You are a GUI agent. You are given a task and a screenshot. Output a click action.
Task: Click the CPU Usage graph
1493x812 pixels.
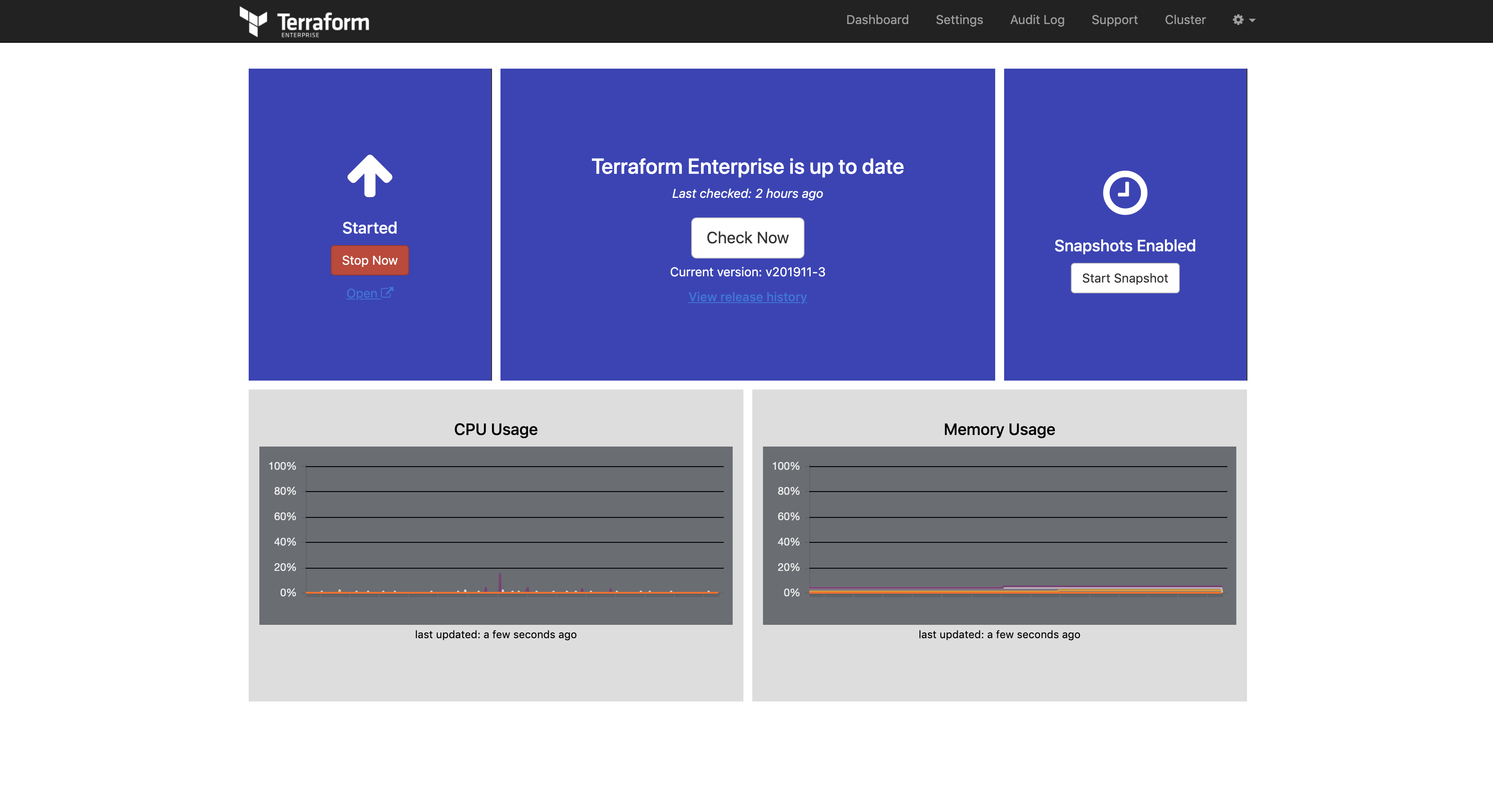[496, 535]
